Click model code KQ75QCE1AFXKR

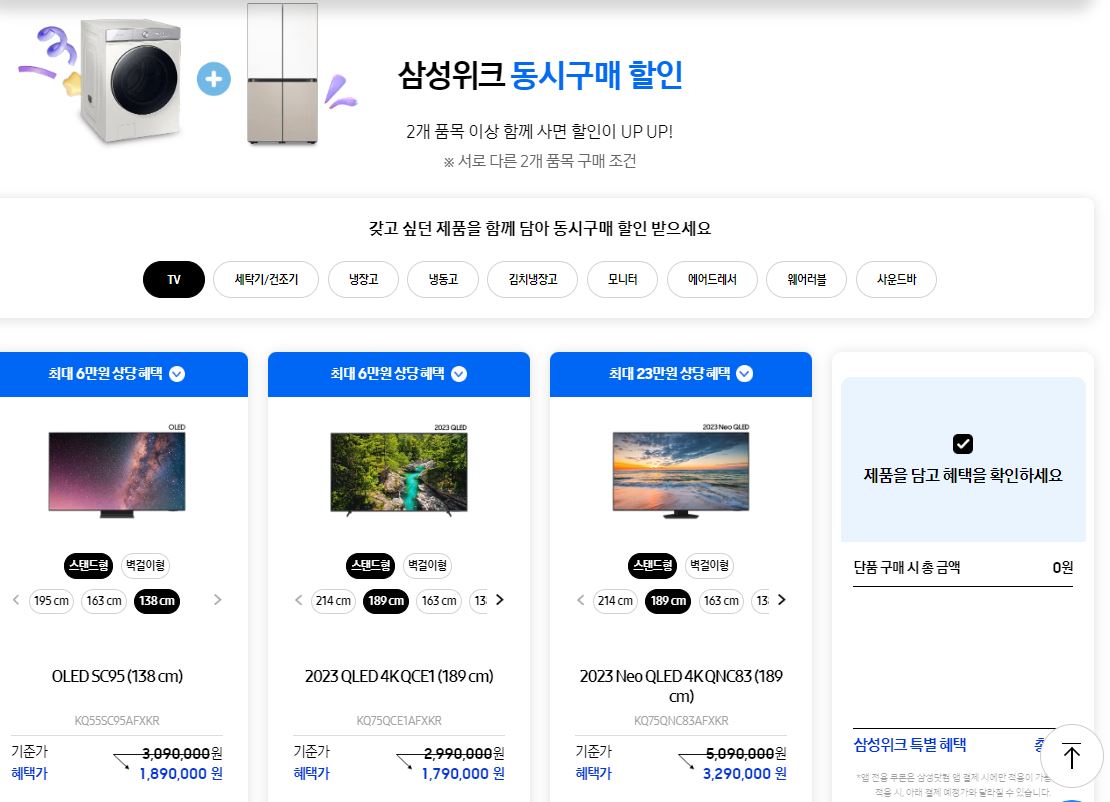399,721
